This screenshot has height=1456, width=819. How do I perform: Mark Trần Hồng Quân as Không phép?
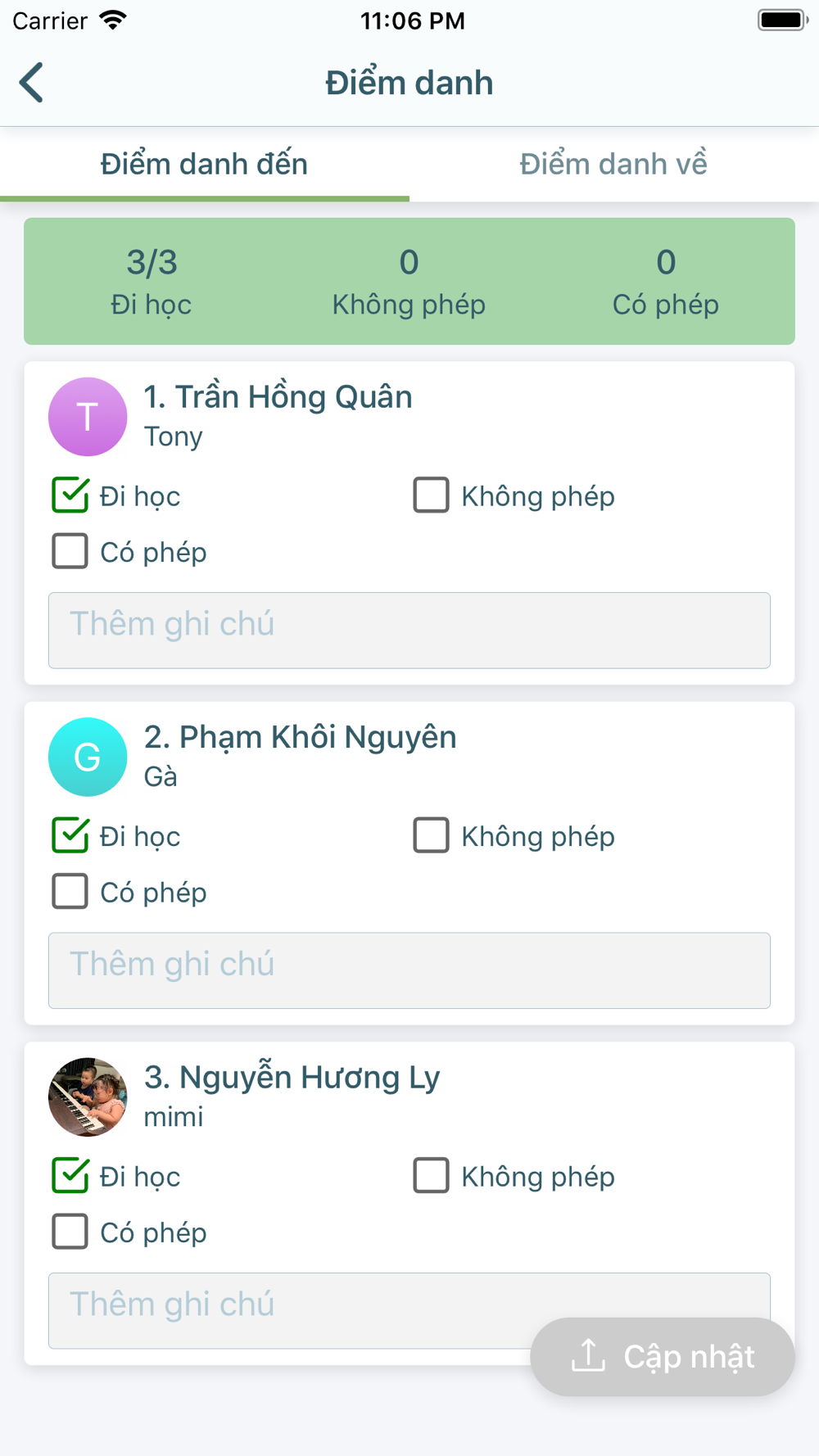432,495
